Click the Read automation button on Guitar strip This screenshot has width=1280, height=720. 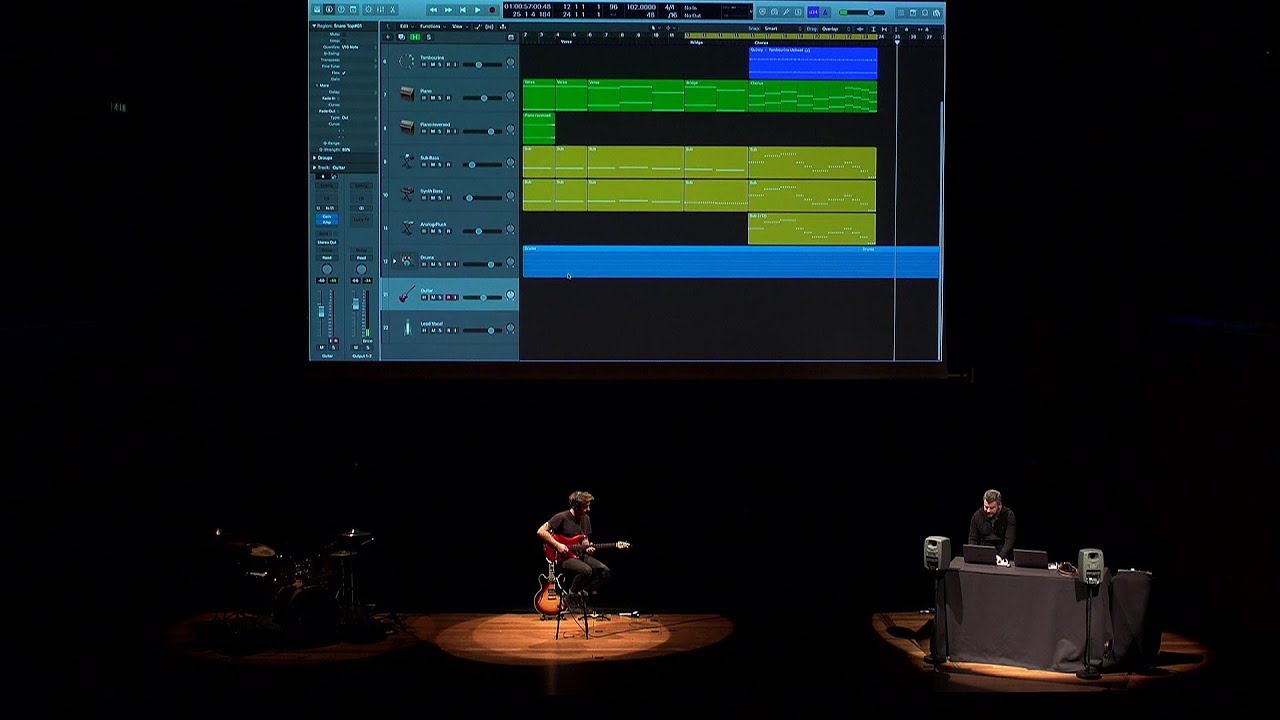point(327,257)
